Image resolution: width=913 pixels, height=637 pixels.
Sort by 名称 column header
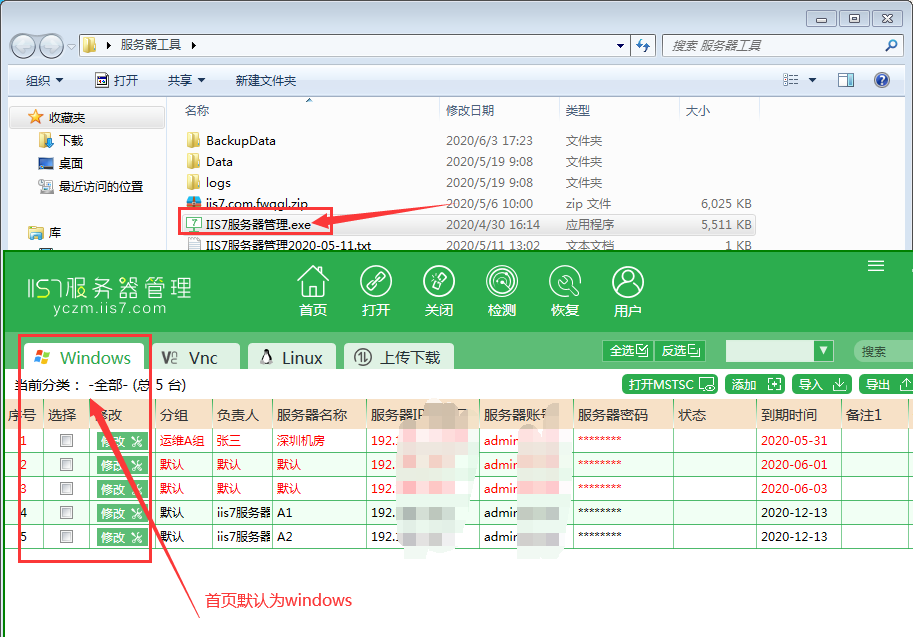point(197,111)
